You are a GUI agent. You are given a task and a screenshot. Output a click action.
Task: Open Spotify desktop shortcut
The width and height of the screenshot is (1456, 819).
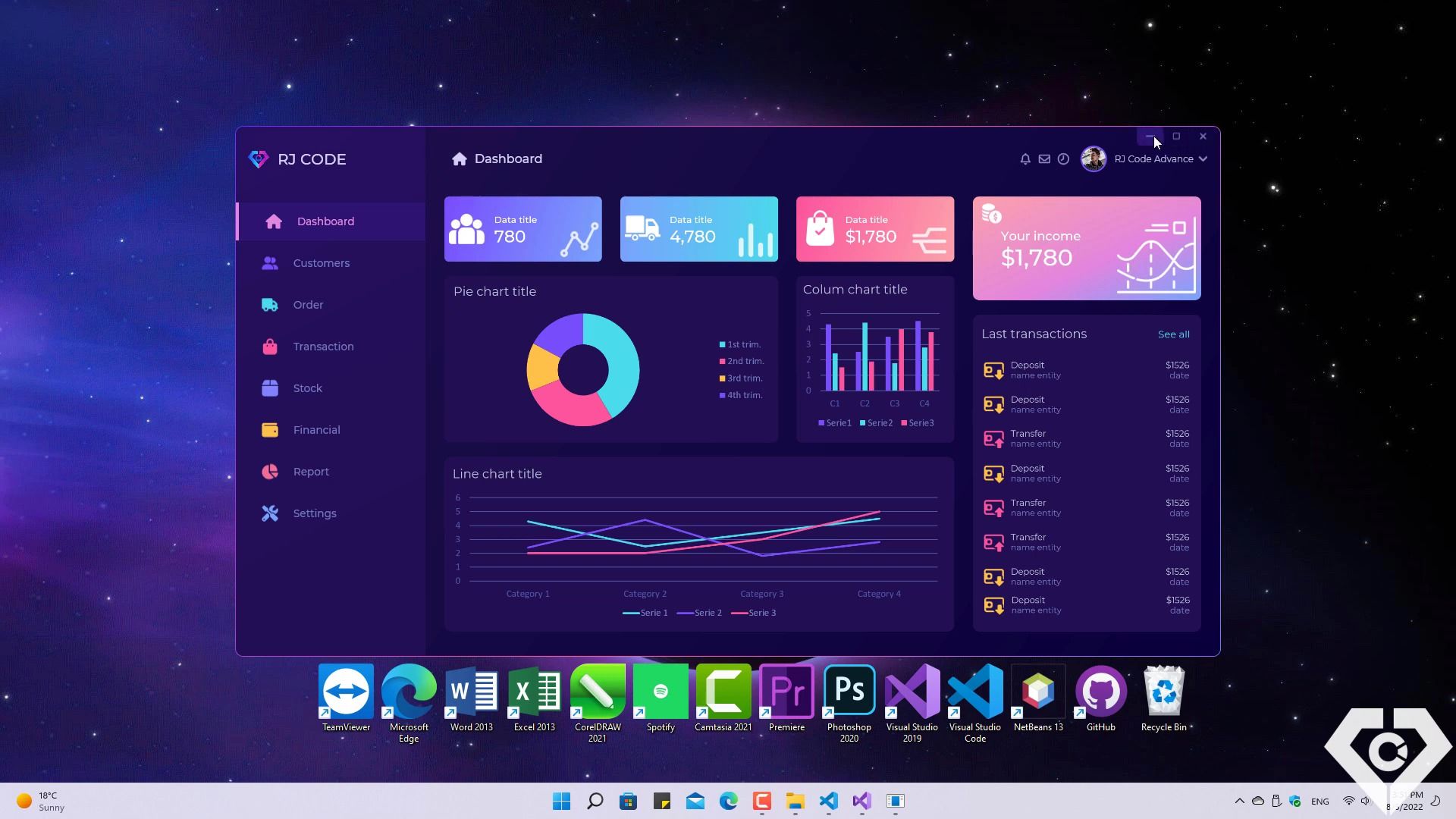661,692
